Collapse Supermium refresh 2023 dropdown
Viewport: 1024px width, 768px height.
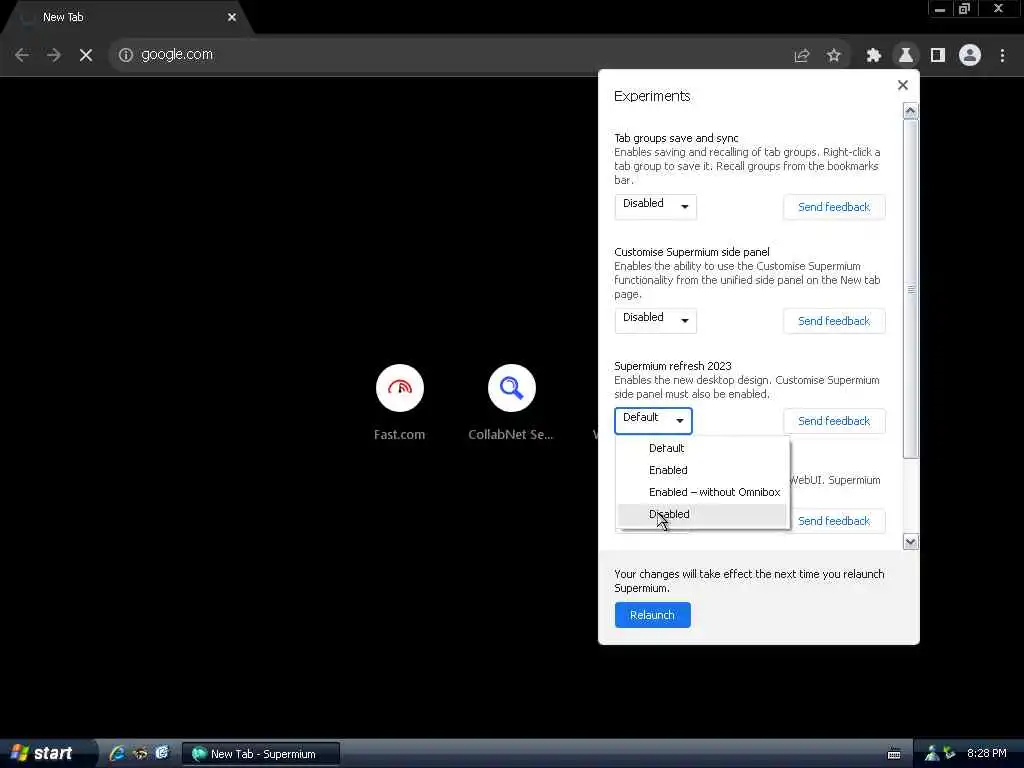653,421
